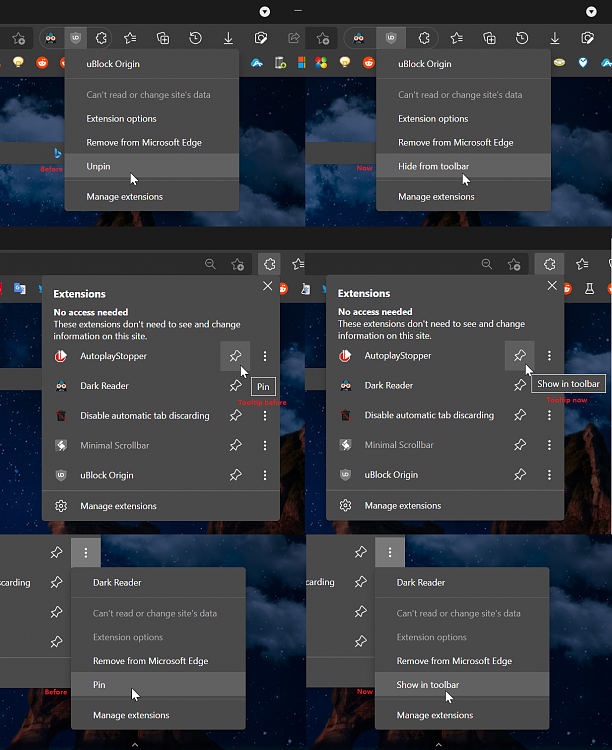Click Manage extensions gear row in Show in toolbar tooltip panel
The height and width of the screenshot is (750, 612).
445,506
